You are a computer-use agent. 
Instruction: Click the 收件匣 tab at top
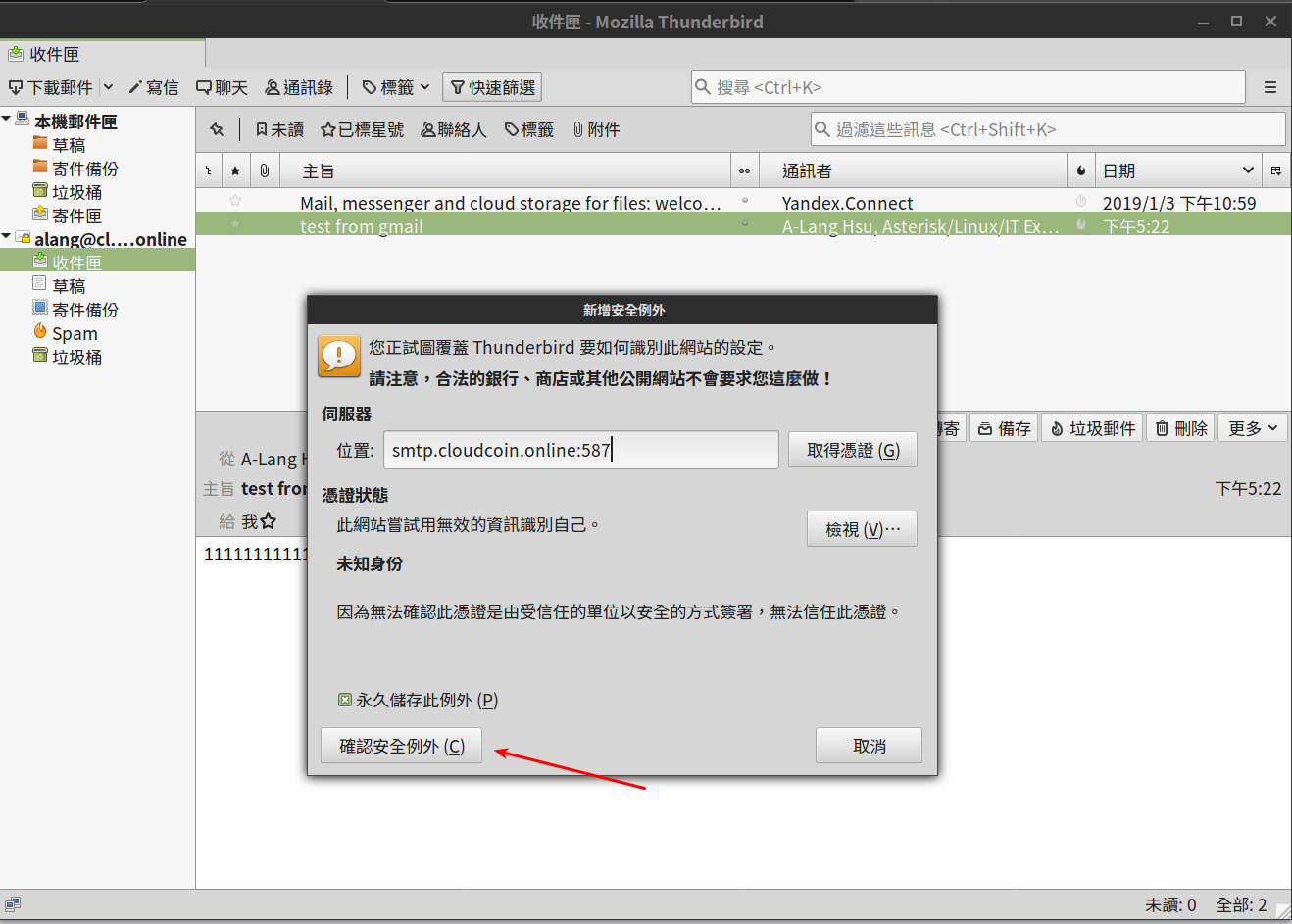[x=103, y=54]
